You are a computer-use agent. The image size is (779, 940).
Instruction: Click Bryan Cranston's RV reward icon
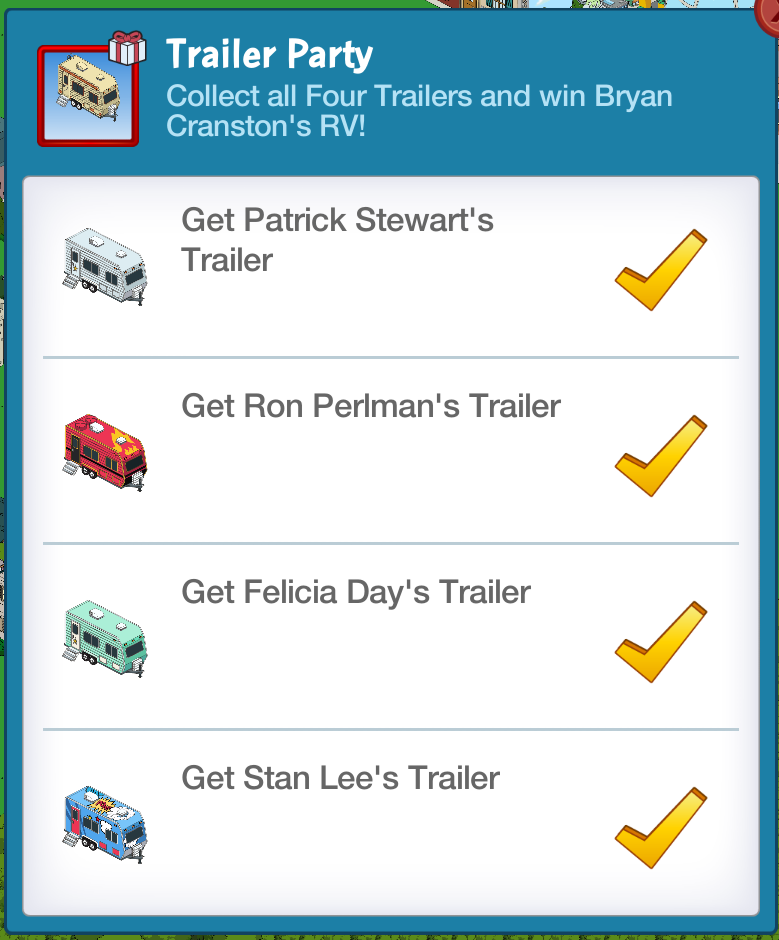click(x=87, y=94)
